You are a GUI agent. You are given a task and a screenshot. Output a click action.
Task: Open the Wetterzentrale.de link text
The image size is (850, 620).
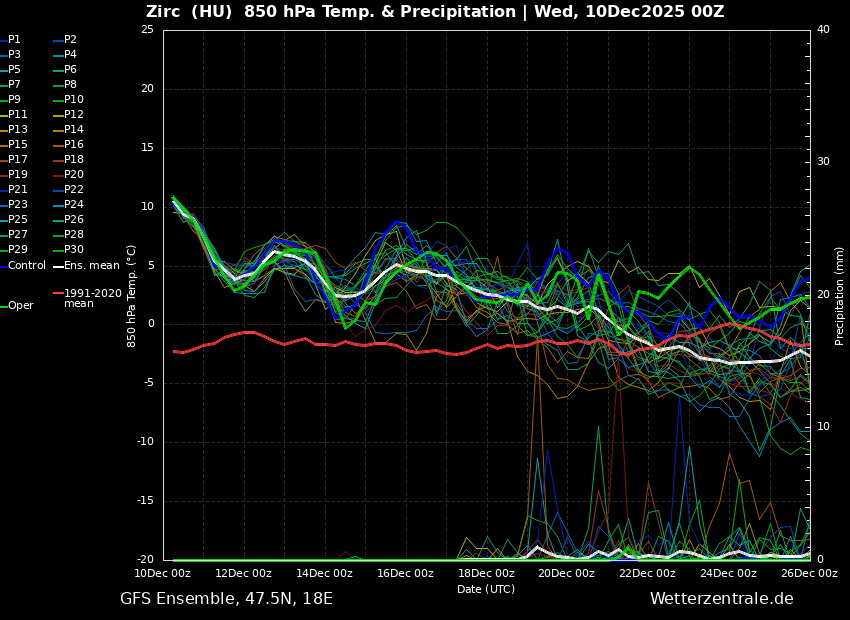tap(721, 599)
